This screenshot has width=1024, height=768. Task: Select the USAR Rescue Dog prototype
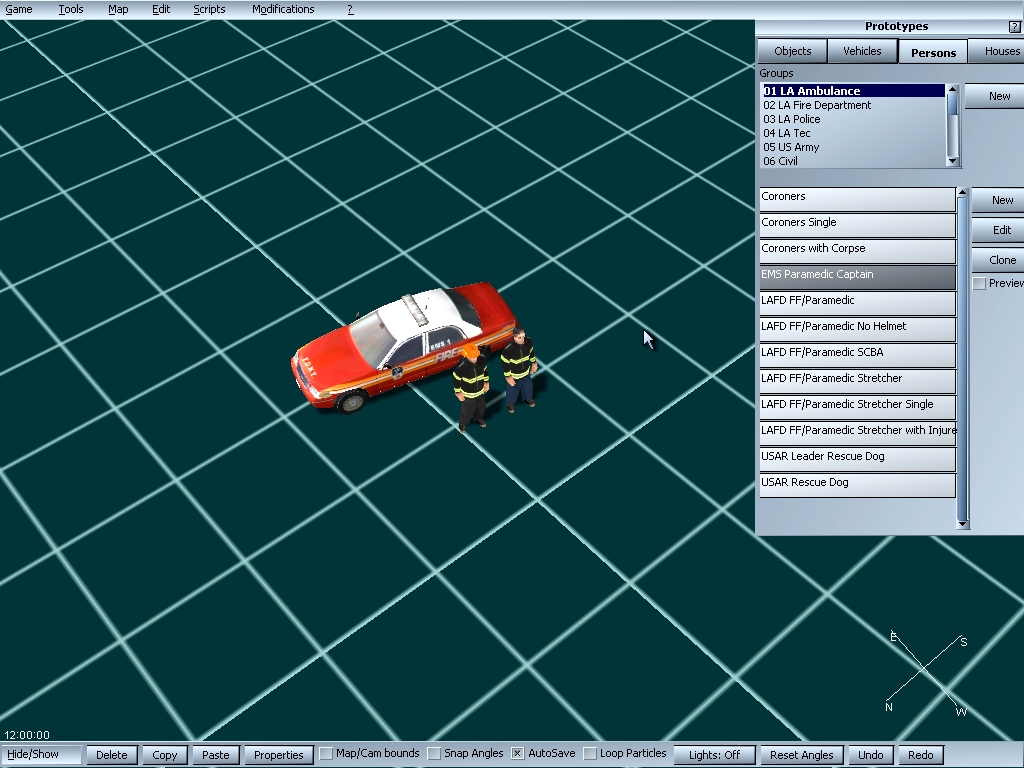857,487
